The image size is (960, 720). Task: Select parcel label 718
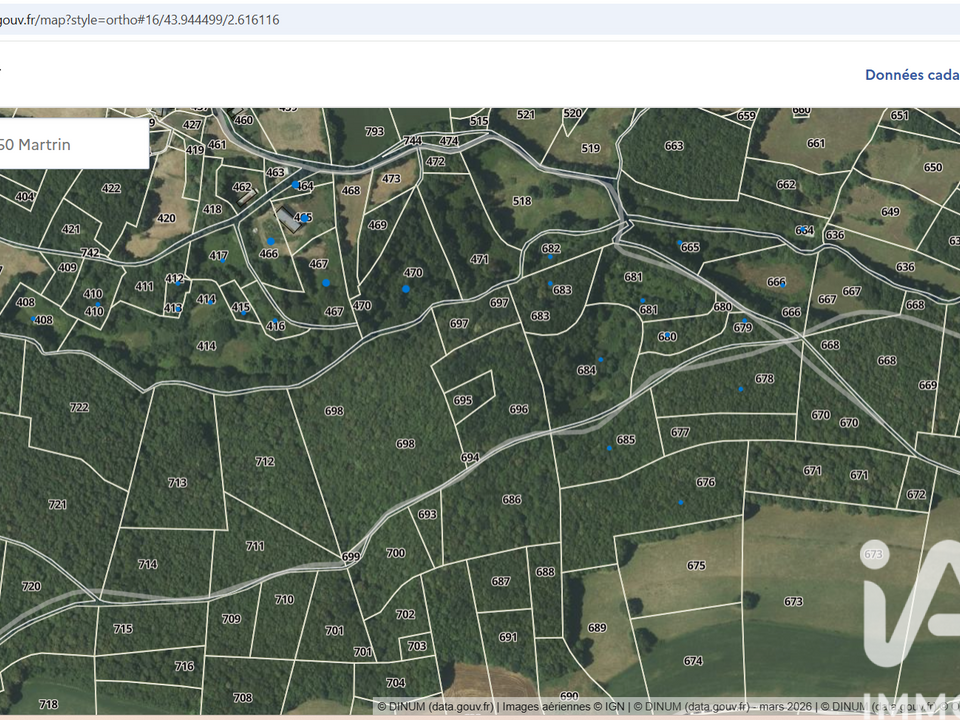(48, 704)
